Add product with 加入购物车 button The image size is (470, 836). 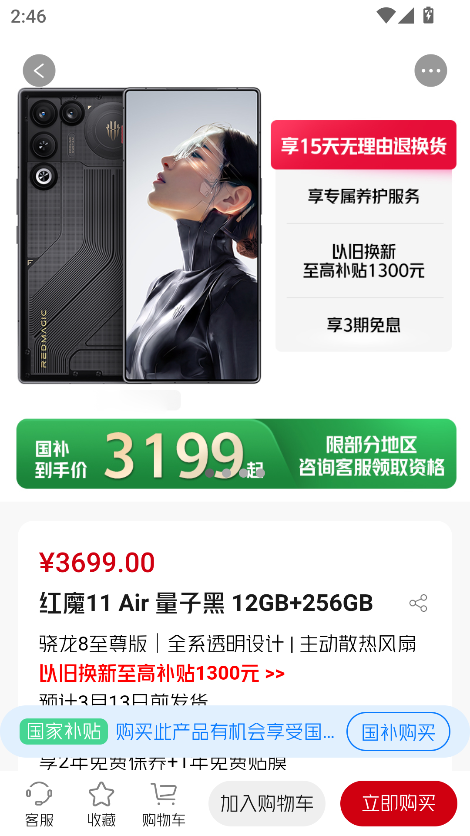pyautogui.click(x=266, y=803)
